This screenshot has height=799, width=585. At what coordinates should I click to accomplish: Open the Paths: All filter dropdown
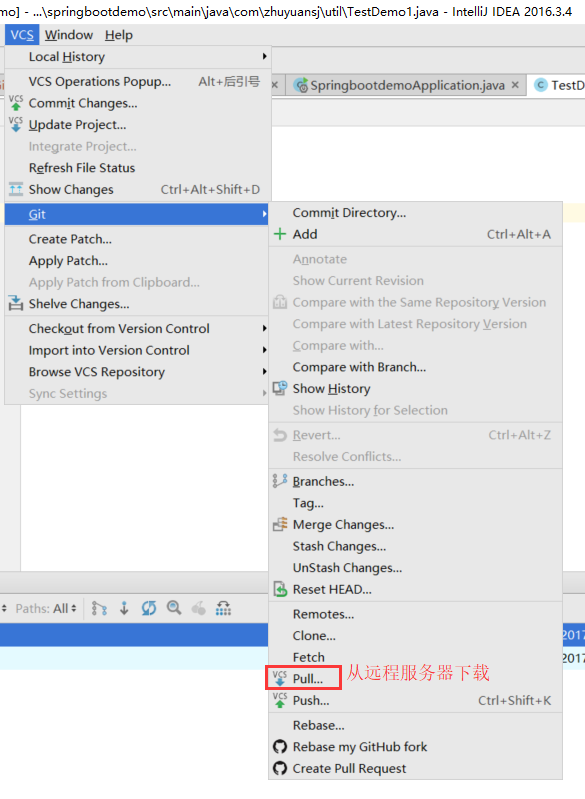[46, 608]
